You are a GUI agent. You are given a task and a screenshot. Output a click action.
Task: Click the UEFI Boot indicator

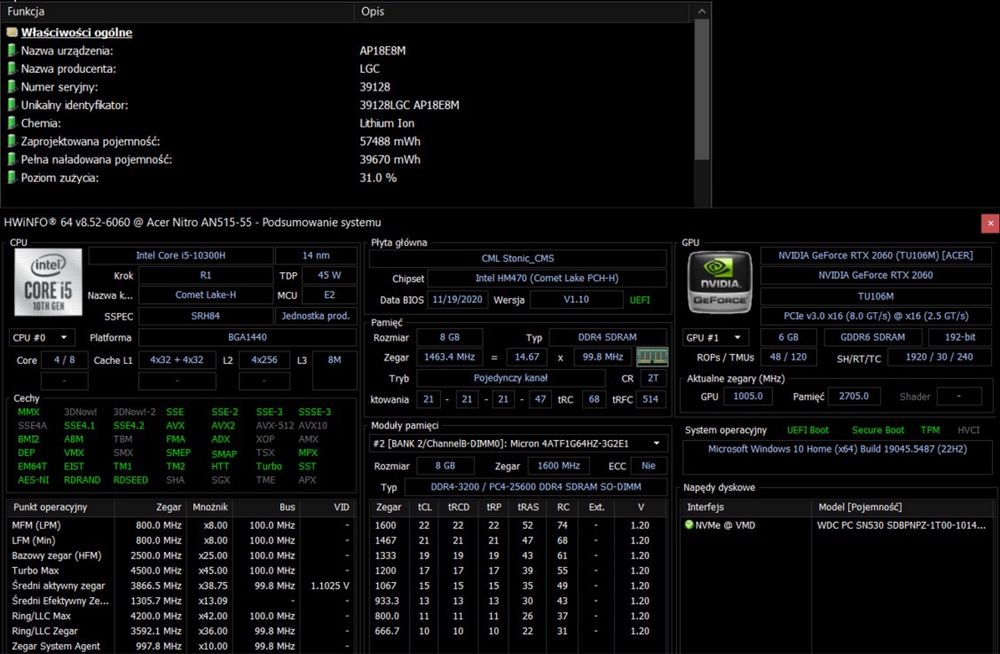[807, 430]
